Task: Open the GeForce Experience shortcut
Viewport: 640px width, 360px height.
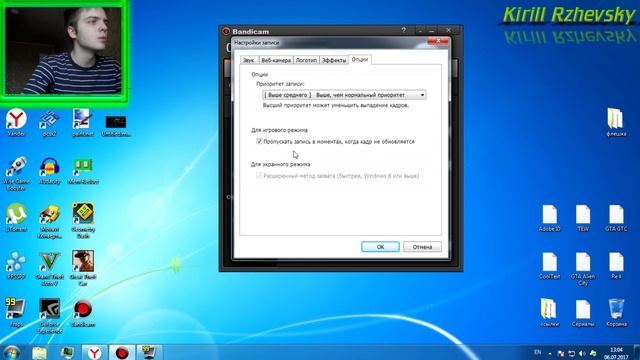Action: click(49, 316)
